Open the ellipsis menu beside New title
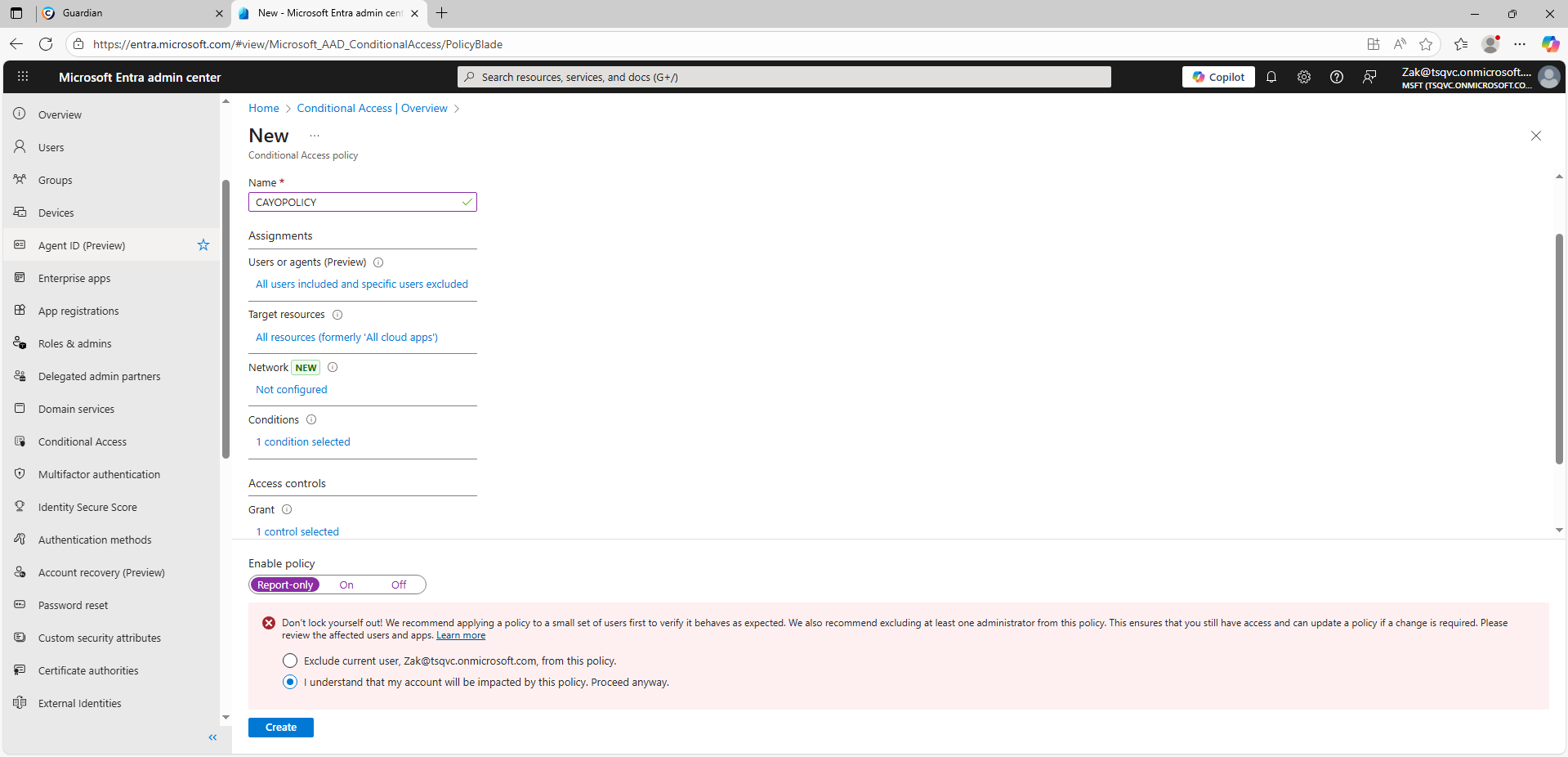1568x757 pixels. point(315,136)
